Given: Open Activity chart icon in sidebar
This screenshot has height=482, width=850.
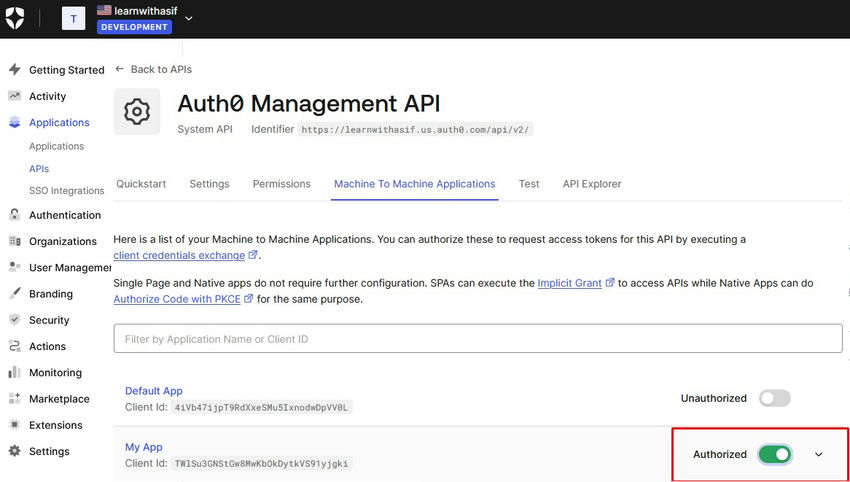Looking at the screenshot, I should (x=15, y=96).
